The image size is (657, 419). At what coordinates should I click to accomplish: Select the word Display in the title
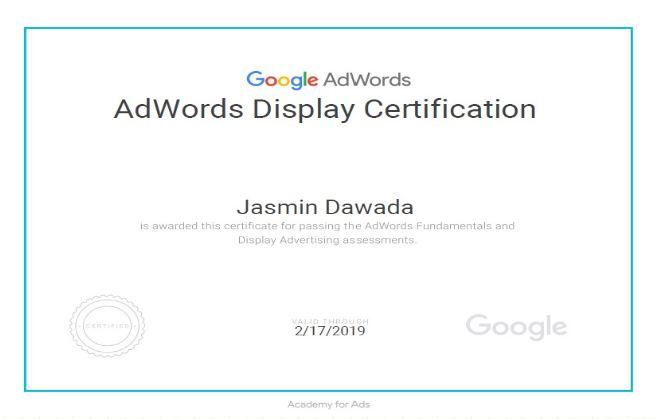299,109
